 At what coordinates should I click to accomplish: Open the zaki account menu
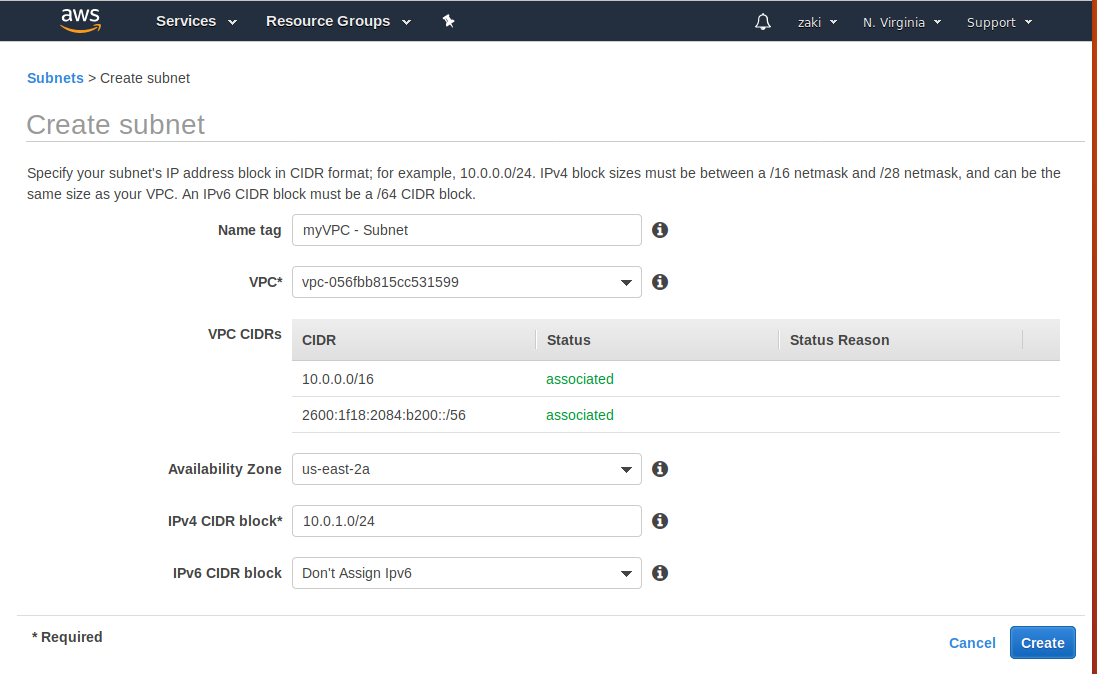pyautogui.click(x=817, y=20)
